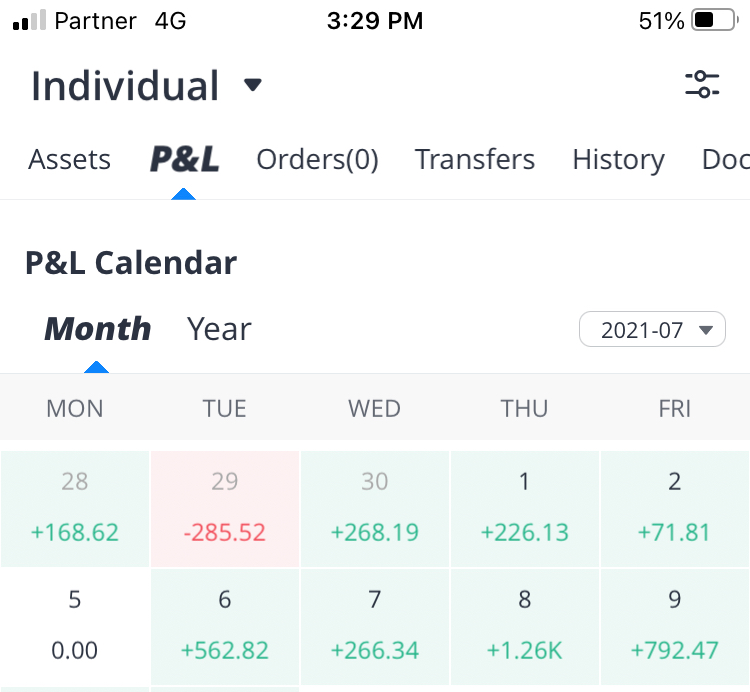750x692 pixels.
Task: Select the Month calendar view
Action: coord(97,329)
